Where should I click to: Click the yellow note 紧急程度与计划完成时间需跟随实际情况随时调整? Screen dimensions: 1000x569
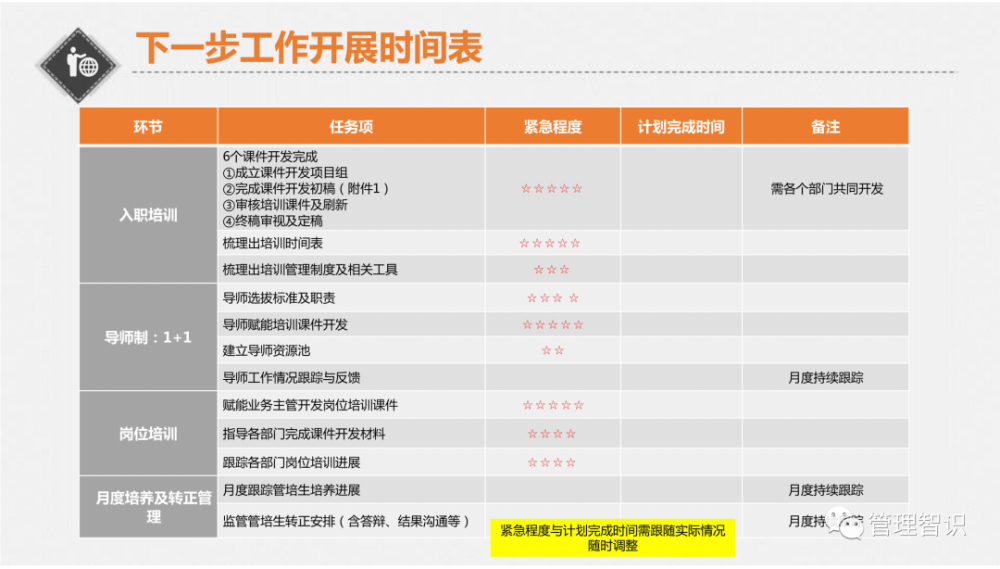click(x=612, y=538)
